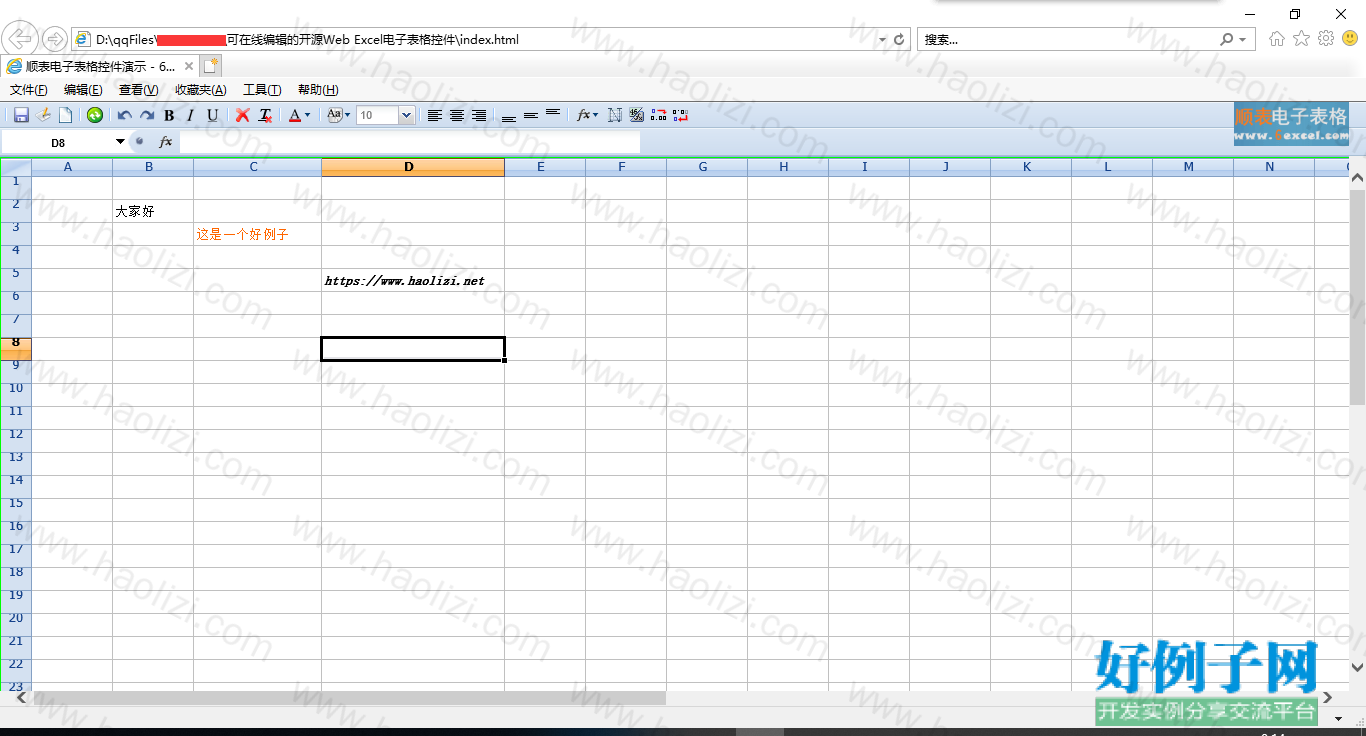Click the cell borders icon
The width and height of the screenshot is (1366, 736).
(x=615, y=115)
